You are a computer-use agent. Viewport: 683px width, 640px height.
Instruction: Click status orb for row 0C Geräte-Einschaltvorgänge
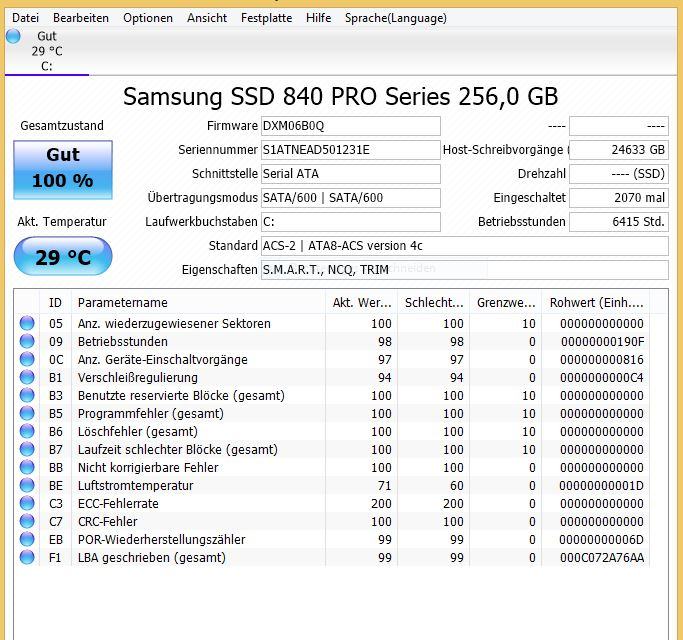pos(27,359)
